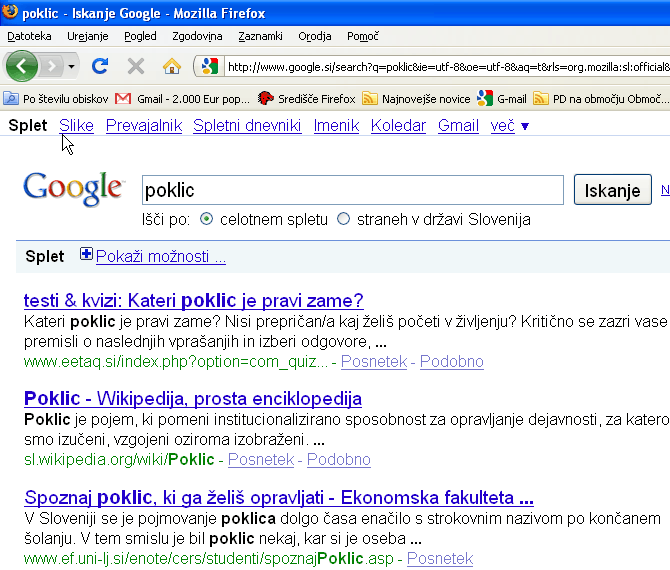This screenshot has width=670, height=570.
Task: Go back with the green Back arrow
Action: (21, 66)
